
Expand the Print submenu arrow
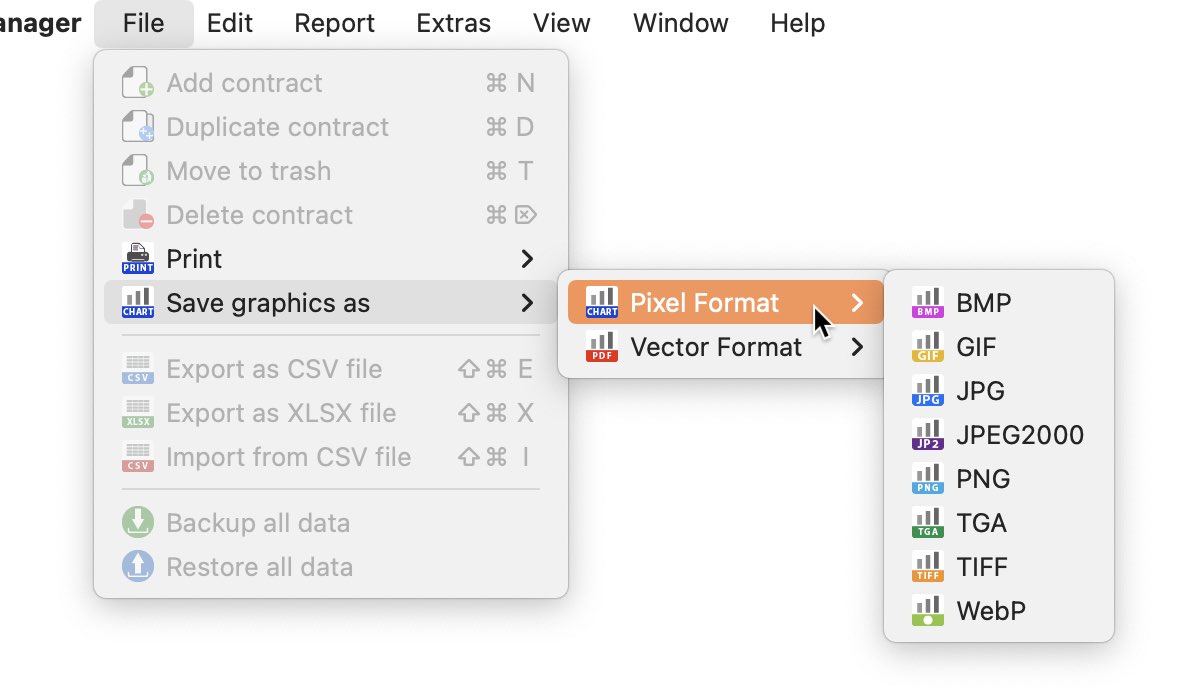coord(527,259)
